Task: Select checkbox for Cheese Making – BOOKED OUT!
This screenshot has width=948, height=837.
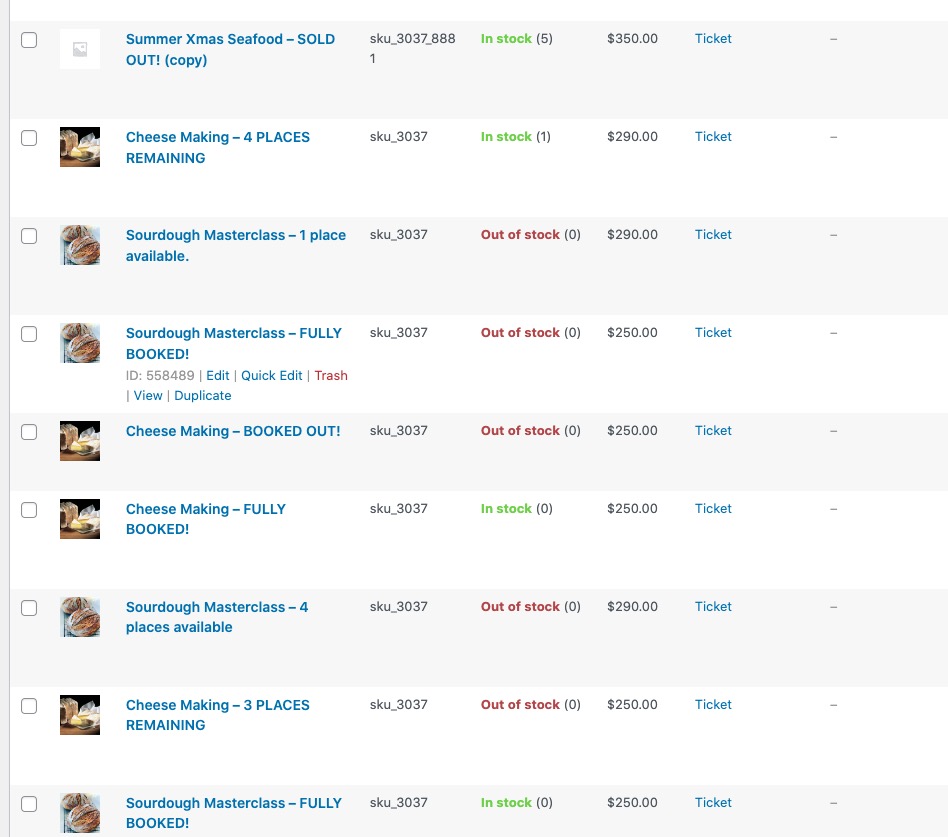Action: tap(29, 432)
